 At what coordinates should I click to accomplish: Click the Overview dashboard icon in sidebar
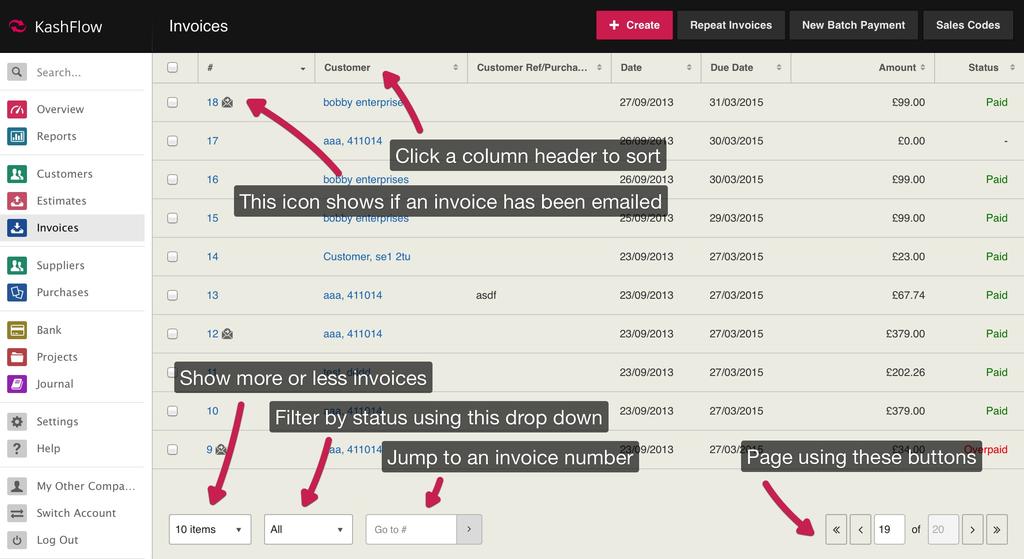click(x=17, y=109)
